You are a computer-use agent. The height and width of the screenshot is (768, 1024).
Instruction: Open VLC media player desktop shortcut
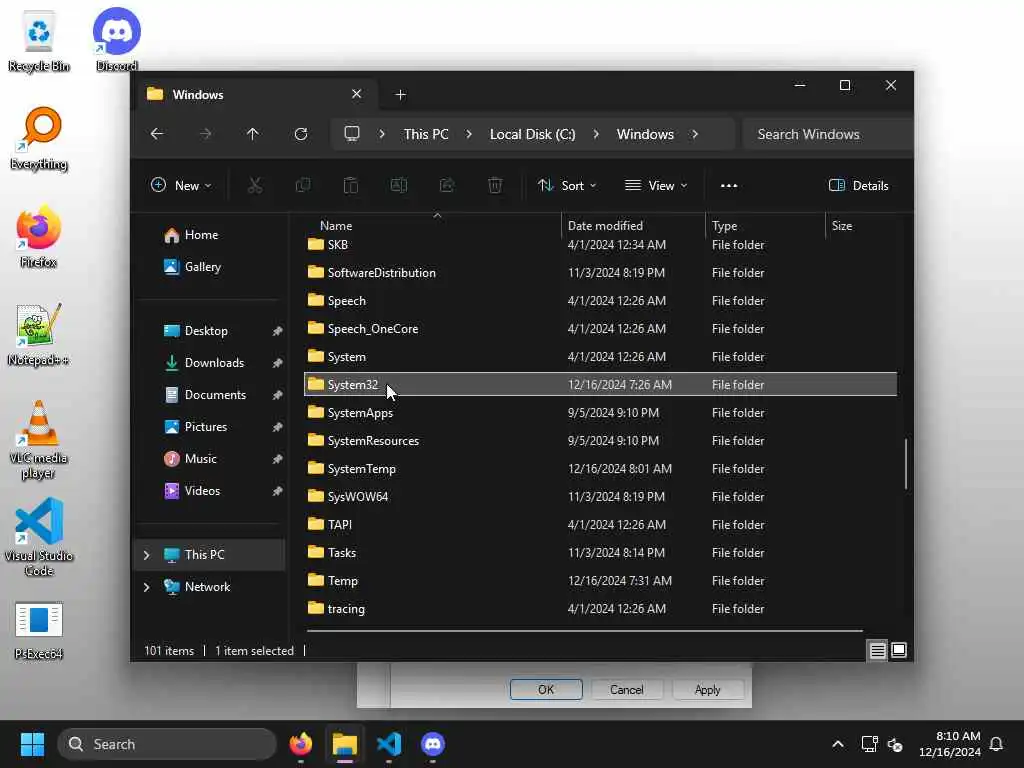(x=39, y=440)
